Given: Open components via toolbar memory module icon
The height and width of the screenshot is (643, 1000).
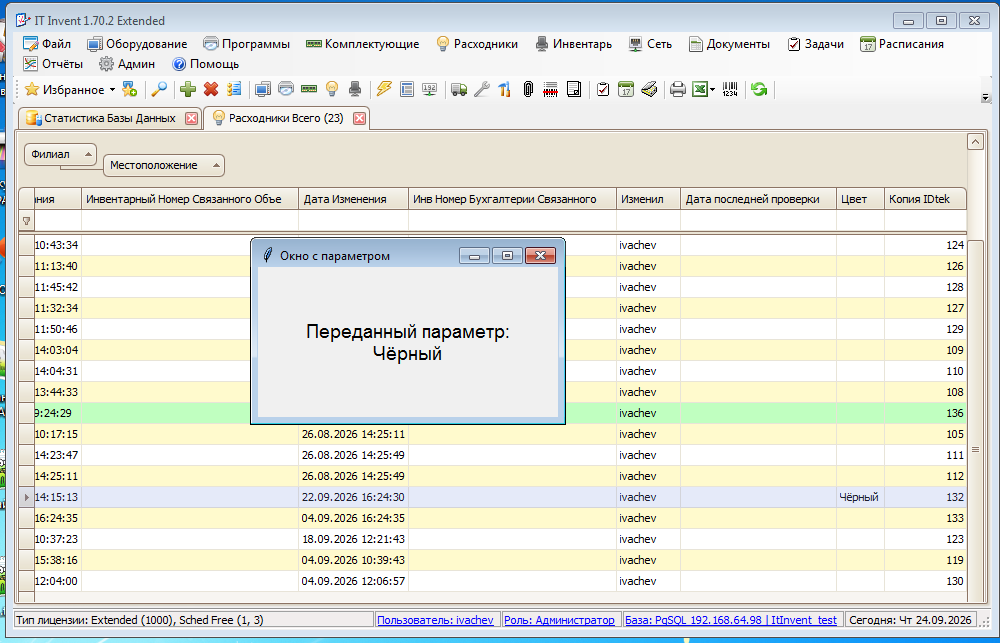Looking at the screenshot, I should tap(309, 89).
